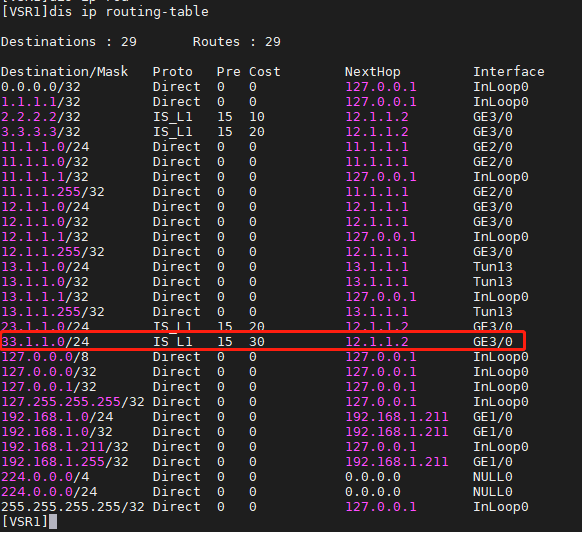This screenshot has height=533, width=582.
Task: Click the destination 11.1.1.255/32
Action: (53, 192)
